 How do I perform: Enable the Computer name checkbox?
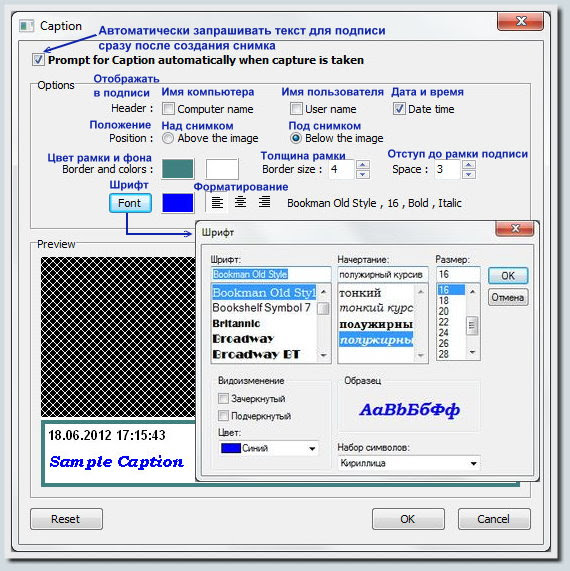pos(168,109)
